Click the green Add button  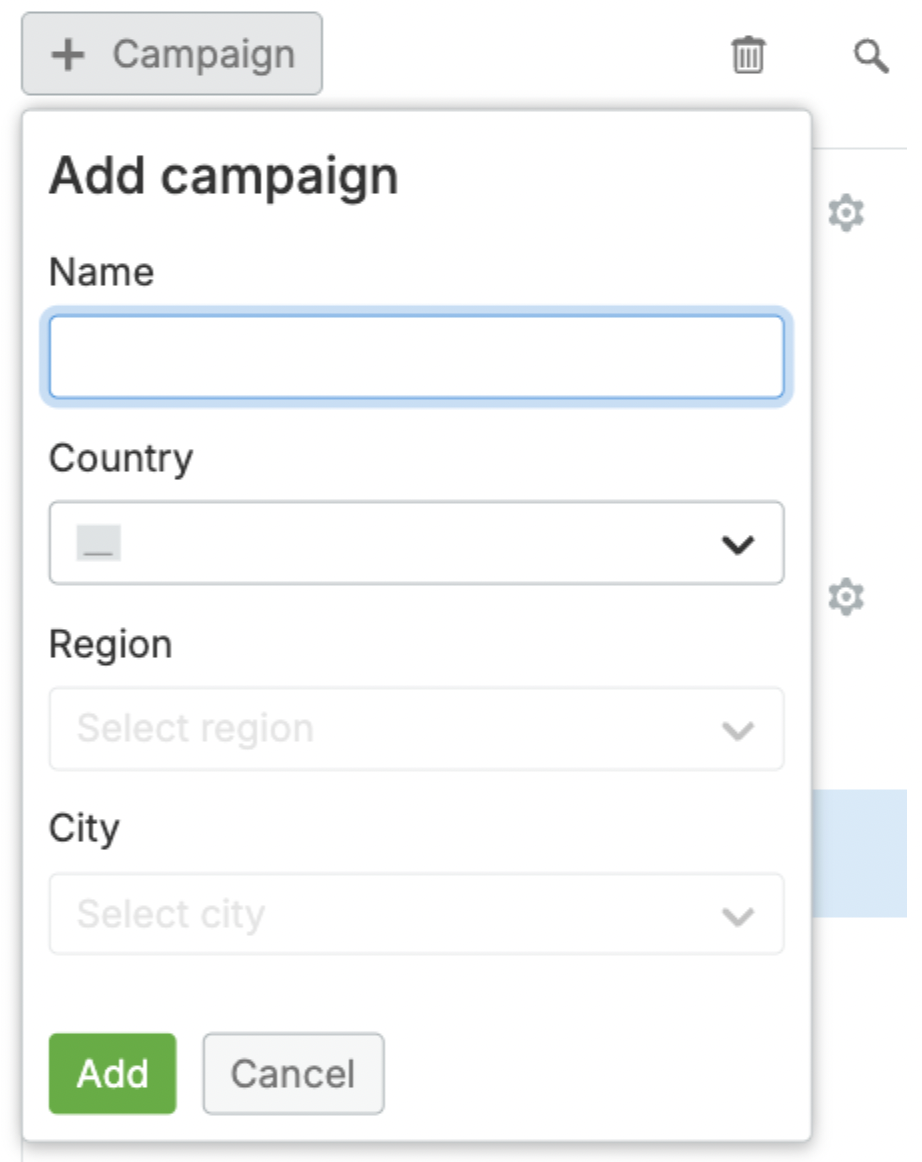point(113,1074)
